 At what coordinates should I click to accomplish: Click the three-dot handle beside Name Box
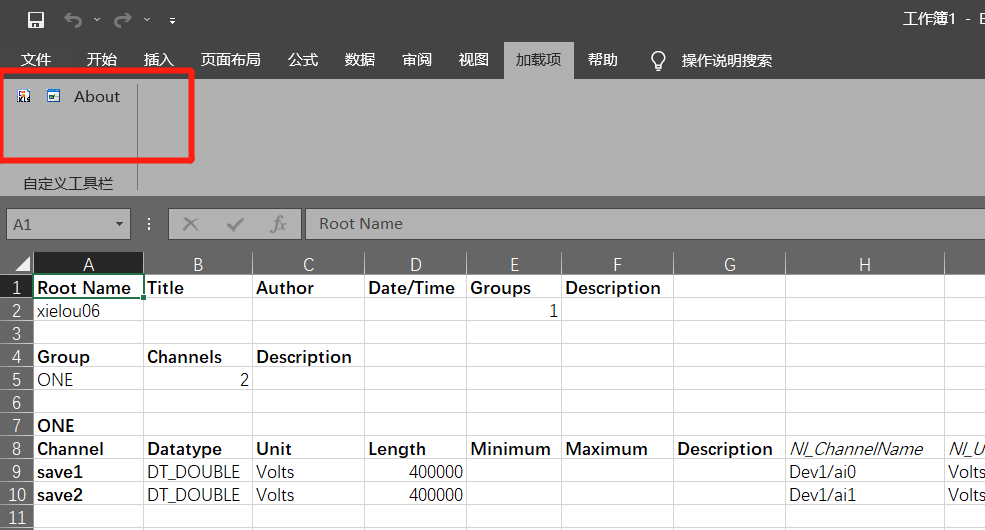[149, 224]
